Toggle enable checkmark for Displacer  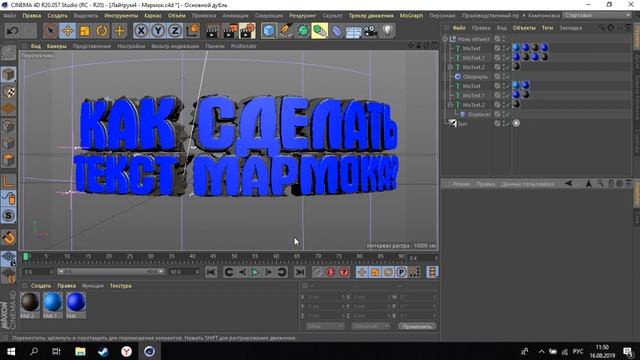pyautogui.click(x=509, y=114)
